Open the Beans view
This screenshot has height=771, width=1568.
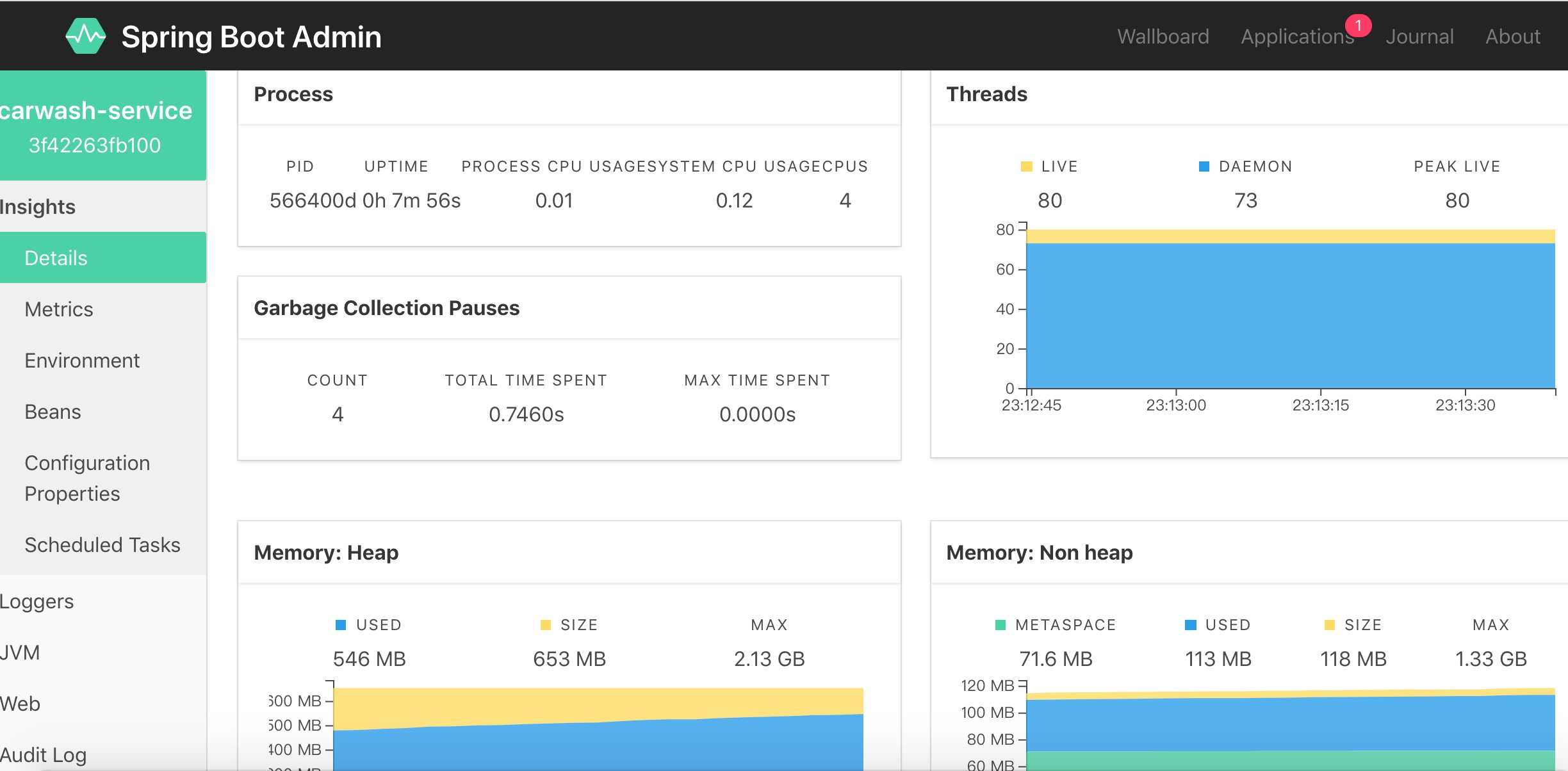click(53, 412)
